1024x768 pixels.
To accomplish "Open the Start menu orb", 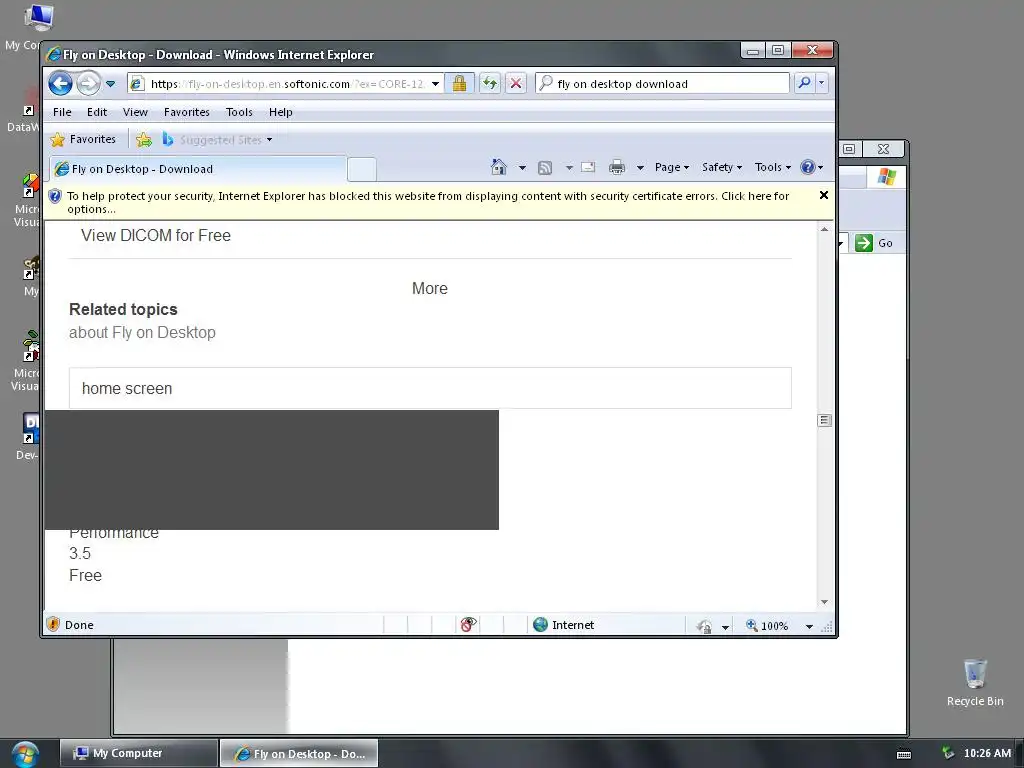I will [24, 754].
